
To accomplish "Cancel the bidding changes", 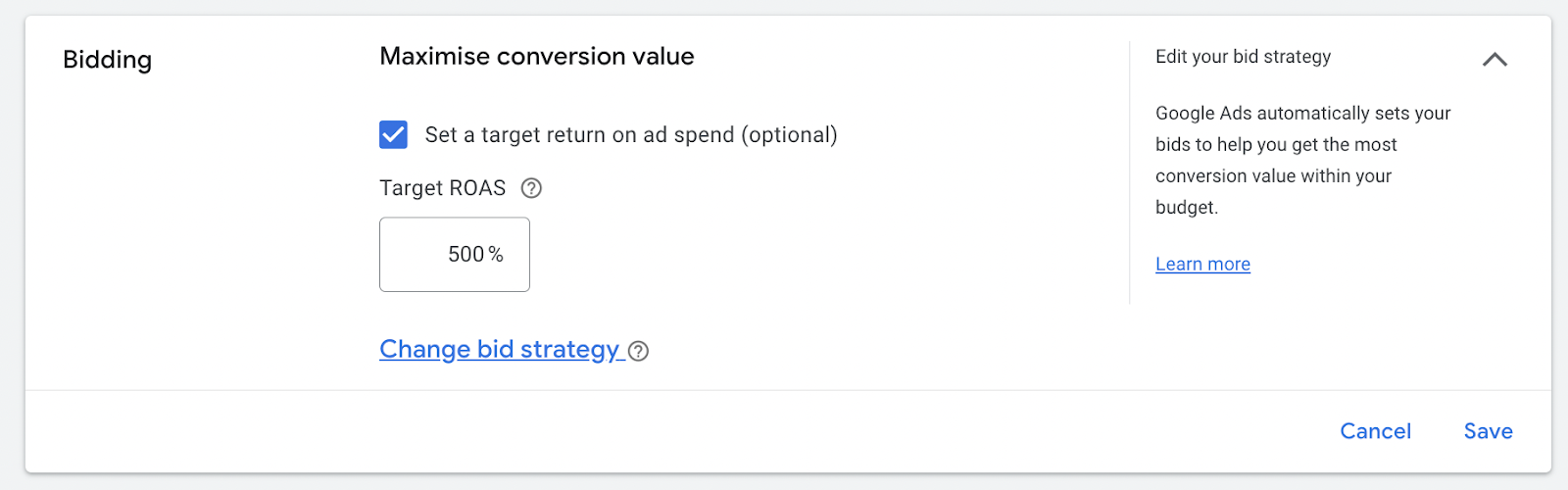I will 1375,431.
